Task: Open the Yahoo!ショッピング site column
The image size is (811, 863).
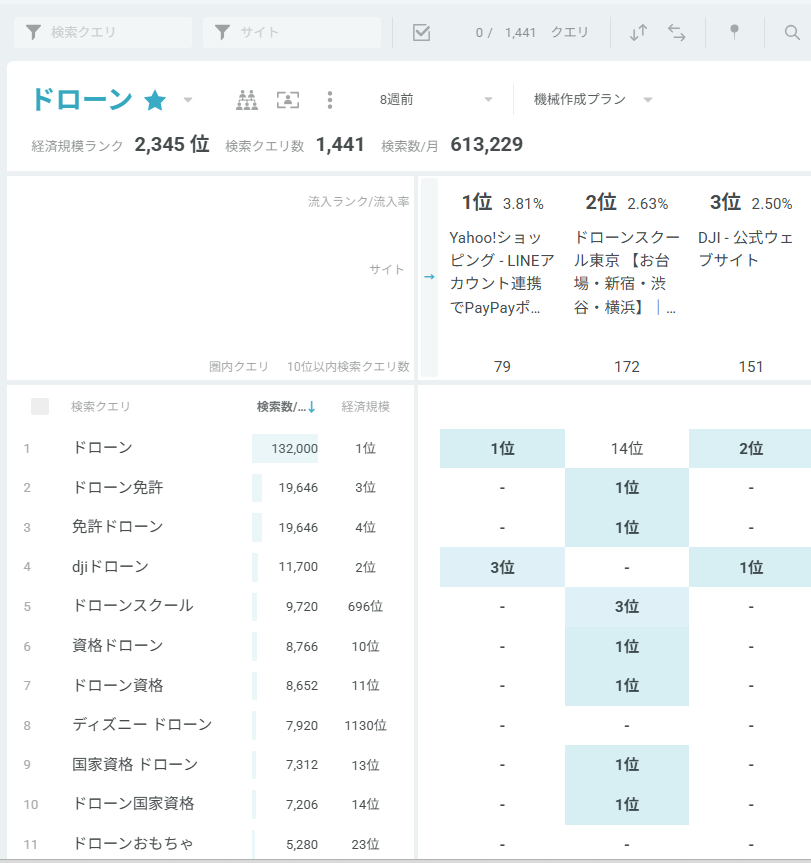Action: [502, 272]
